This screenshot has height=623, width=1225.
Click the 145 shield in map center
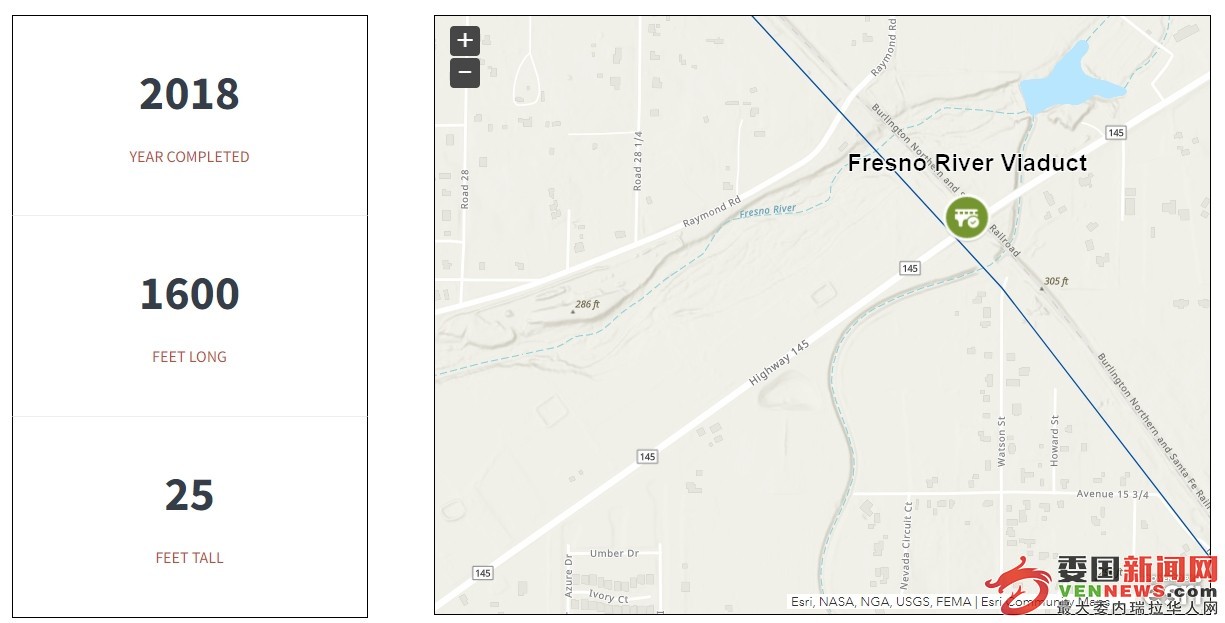[909, 268]
